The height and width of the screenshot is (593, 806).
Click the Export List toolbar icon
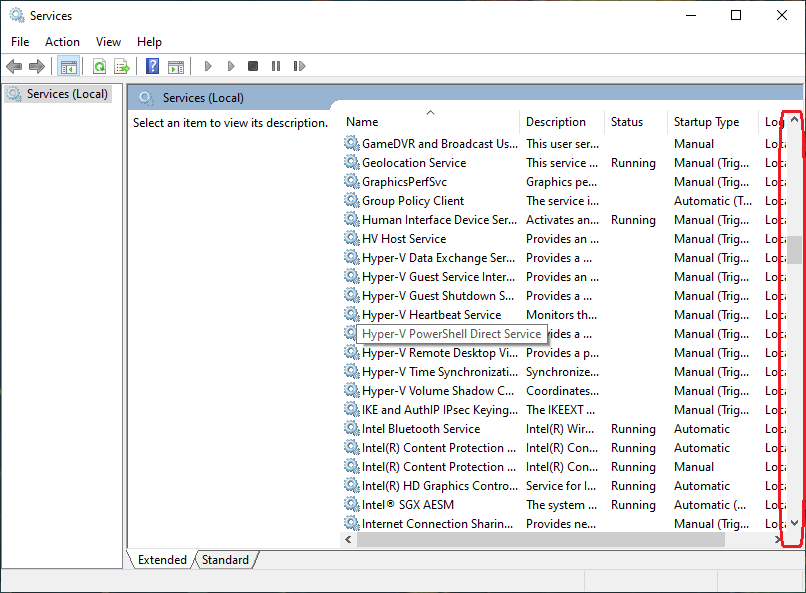[x=122, y=66]
